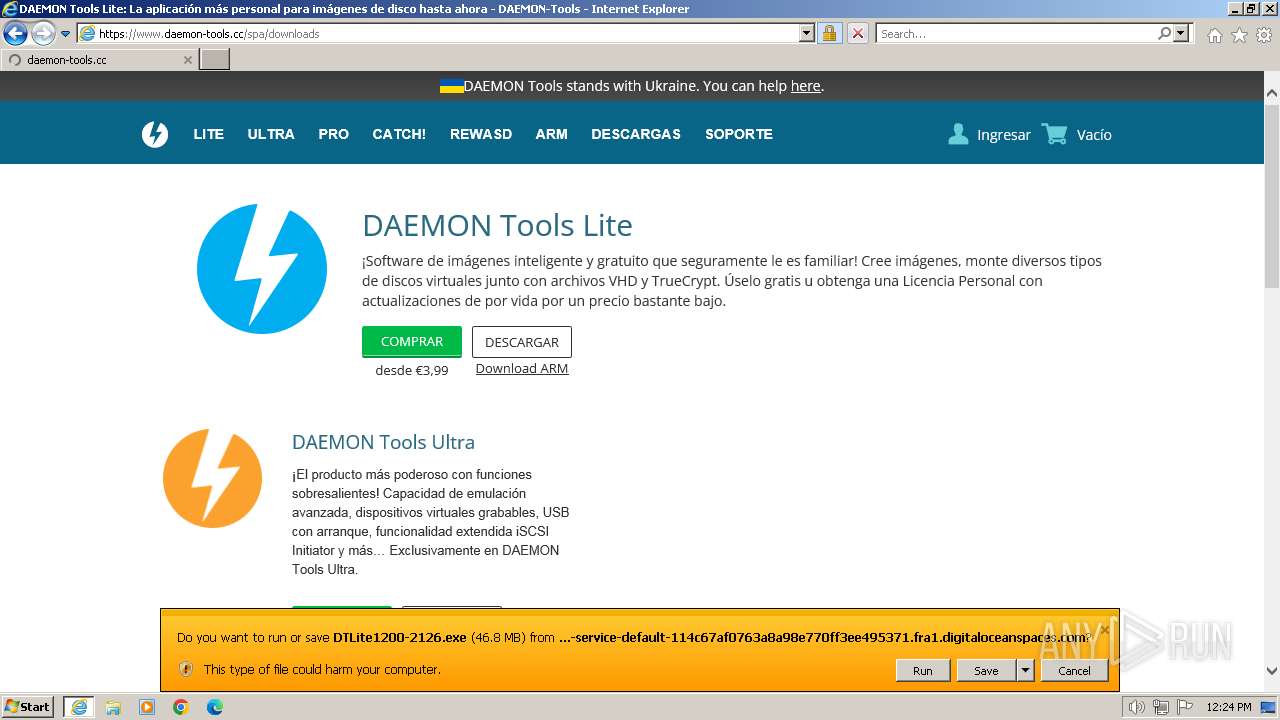Click the 12:24 PM system clock
1280x720 pixels.
click(x=1229, y=707)
